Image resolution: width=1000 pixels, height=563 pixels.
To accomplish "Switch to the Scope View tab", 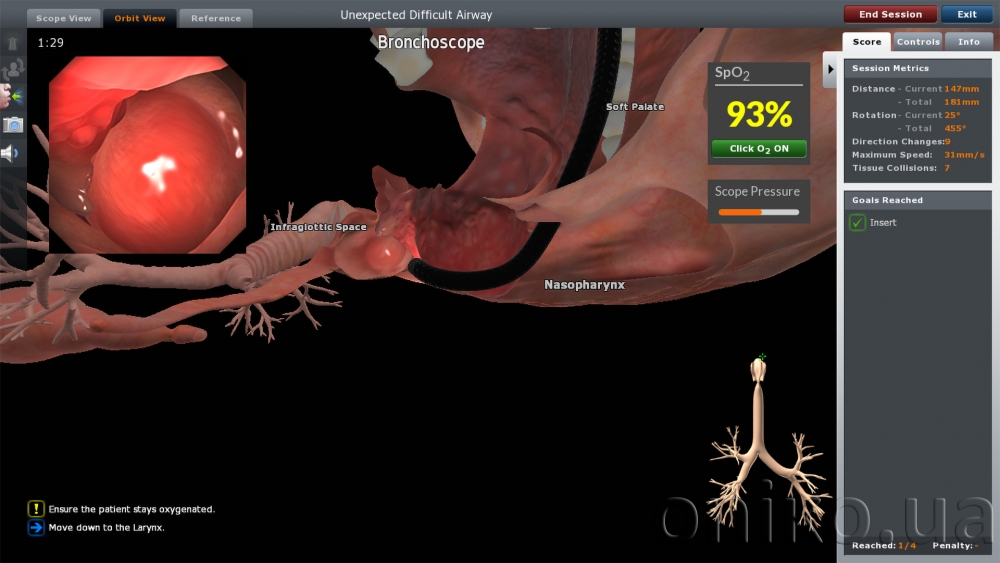I will (64, 18).
